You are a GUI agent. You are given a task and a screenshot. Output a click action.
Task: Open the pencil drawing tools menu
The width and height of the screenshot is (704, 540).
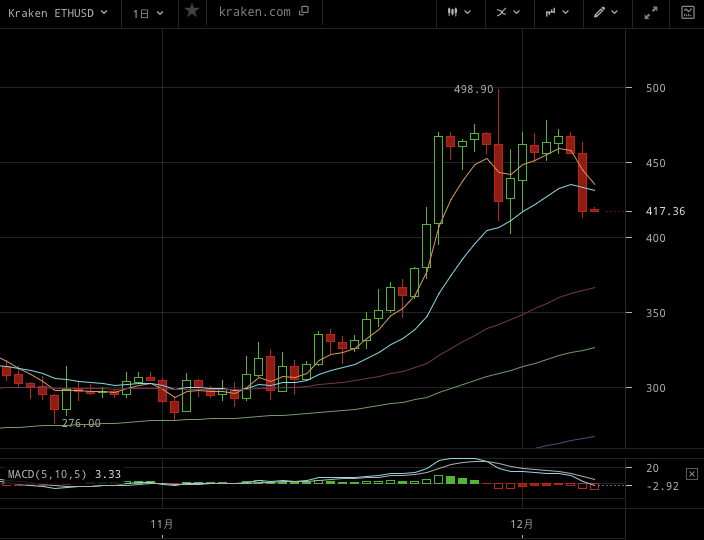click(606, 13)
